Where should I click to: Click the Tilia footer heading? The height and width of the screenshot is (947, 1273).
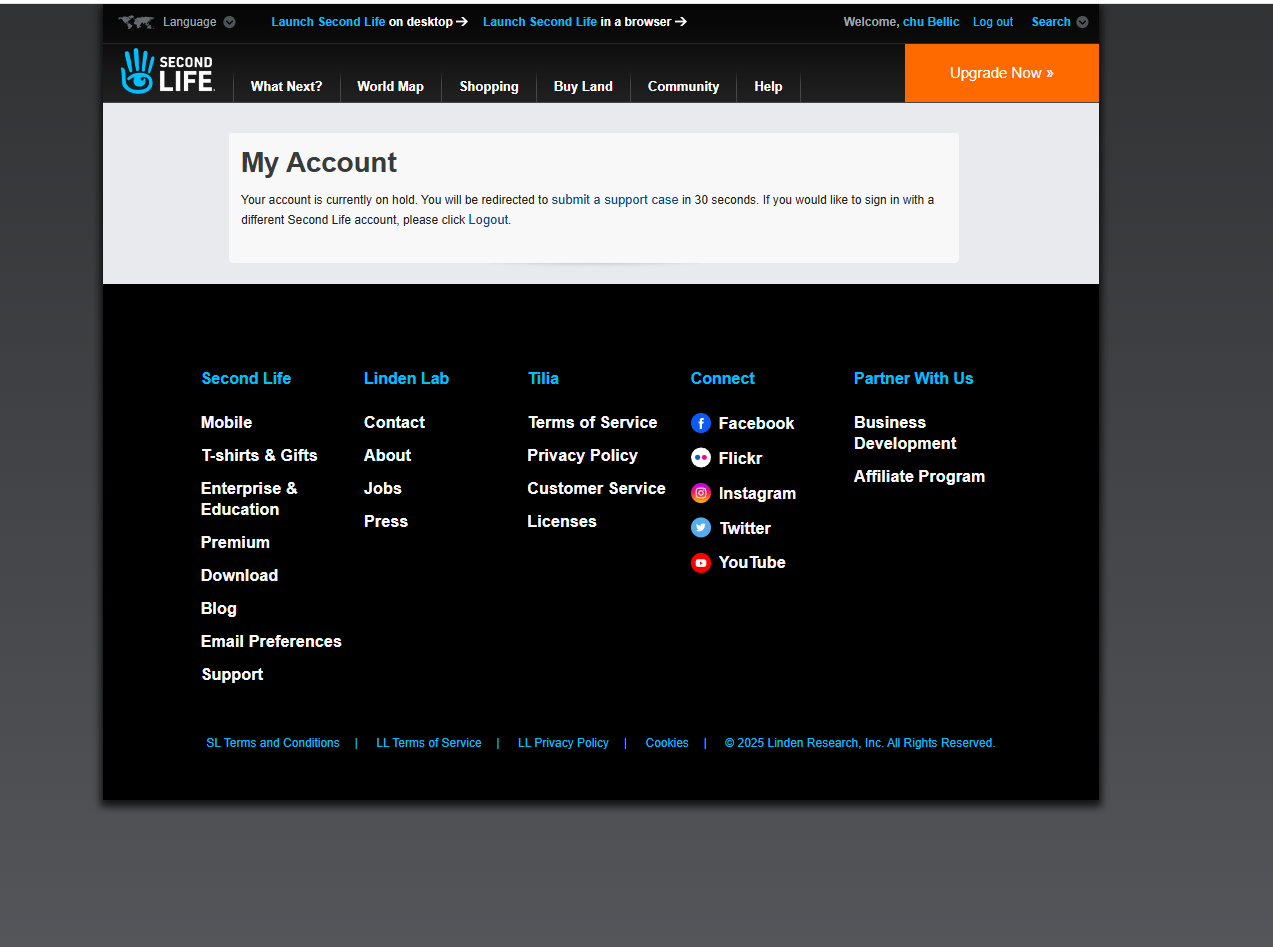543,379
